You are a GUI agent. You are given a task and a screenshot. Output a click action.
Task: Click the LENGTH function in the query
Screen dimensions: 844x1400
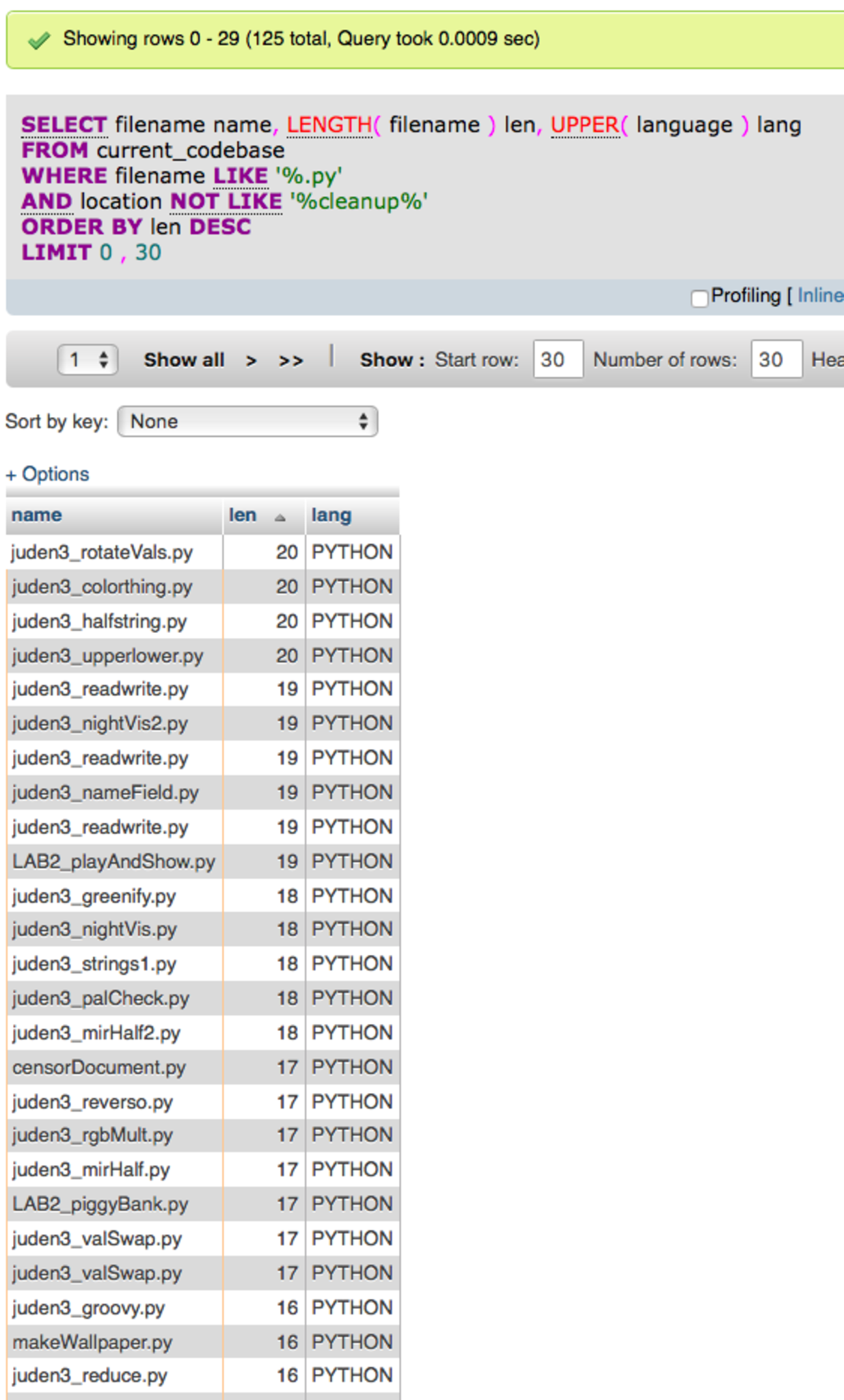pos(329,125)
